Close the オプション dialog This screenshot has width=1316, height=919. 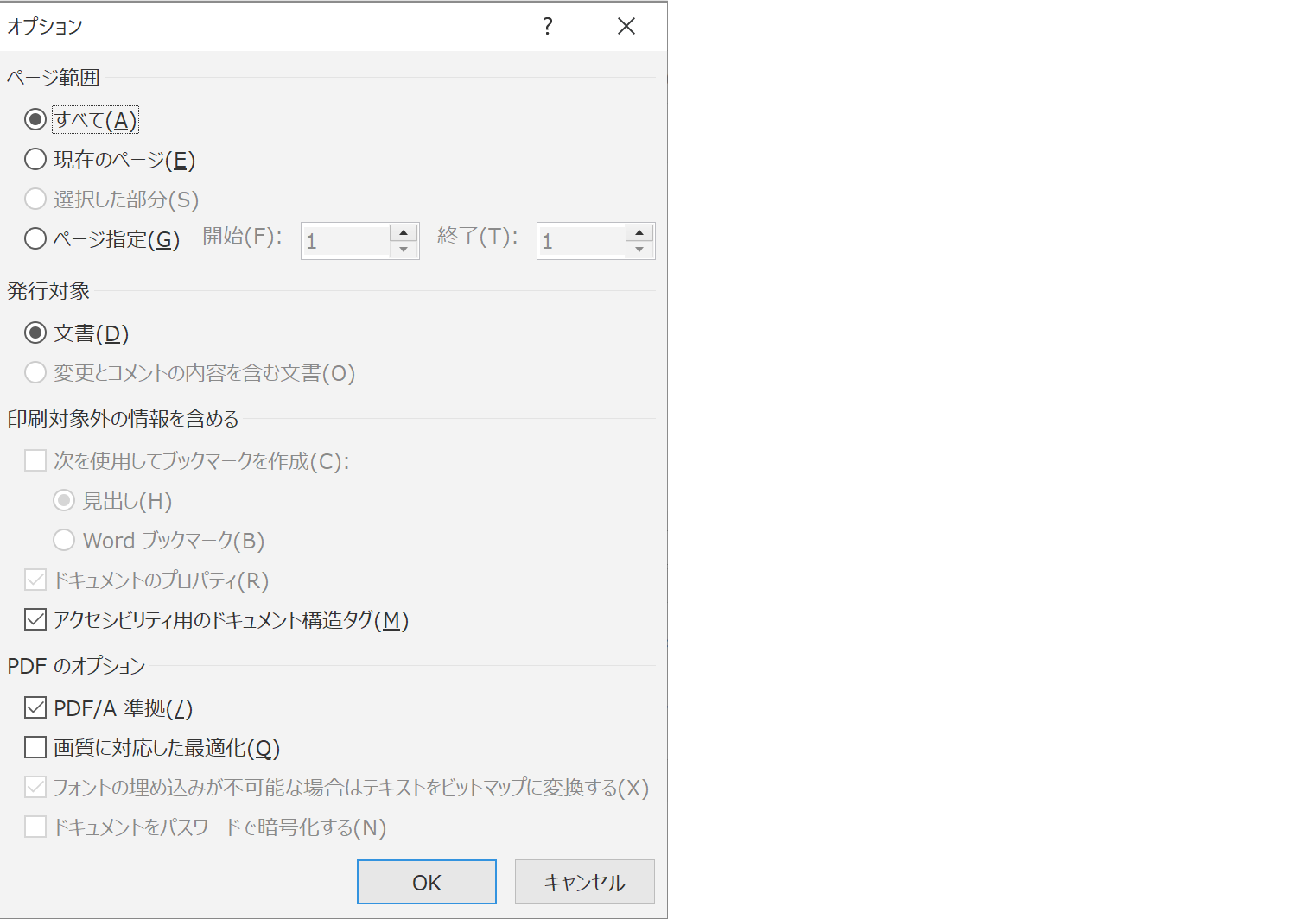[626, 26]
